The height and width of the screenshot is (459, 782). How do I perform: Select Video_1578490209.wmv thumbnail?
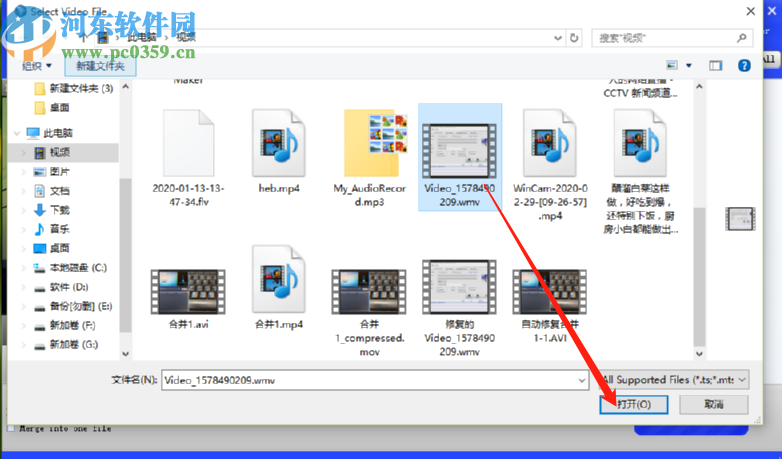pos(459,151)
